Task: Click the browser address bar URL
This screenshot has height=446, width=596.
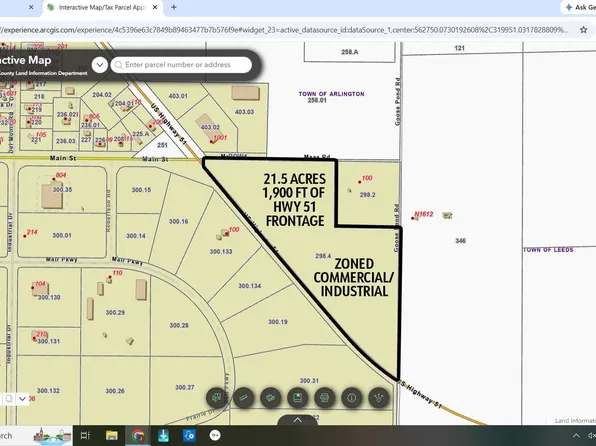Action: point(285,30)
